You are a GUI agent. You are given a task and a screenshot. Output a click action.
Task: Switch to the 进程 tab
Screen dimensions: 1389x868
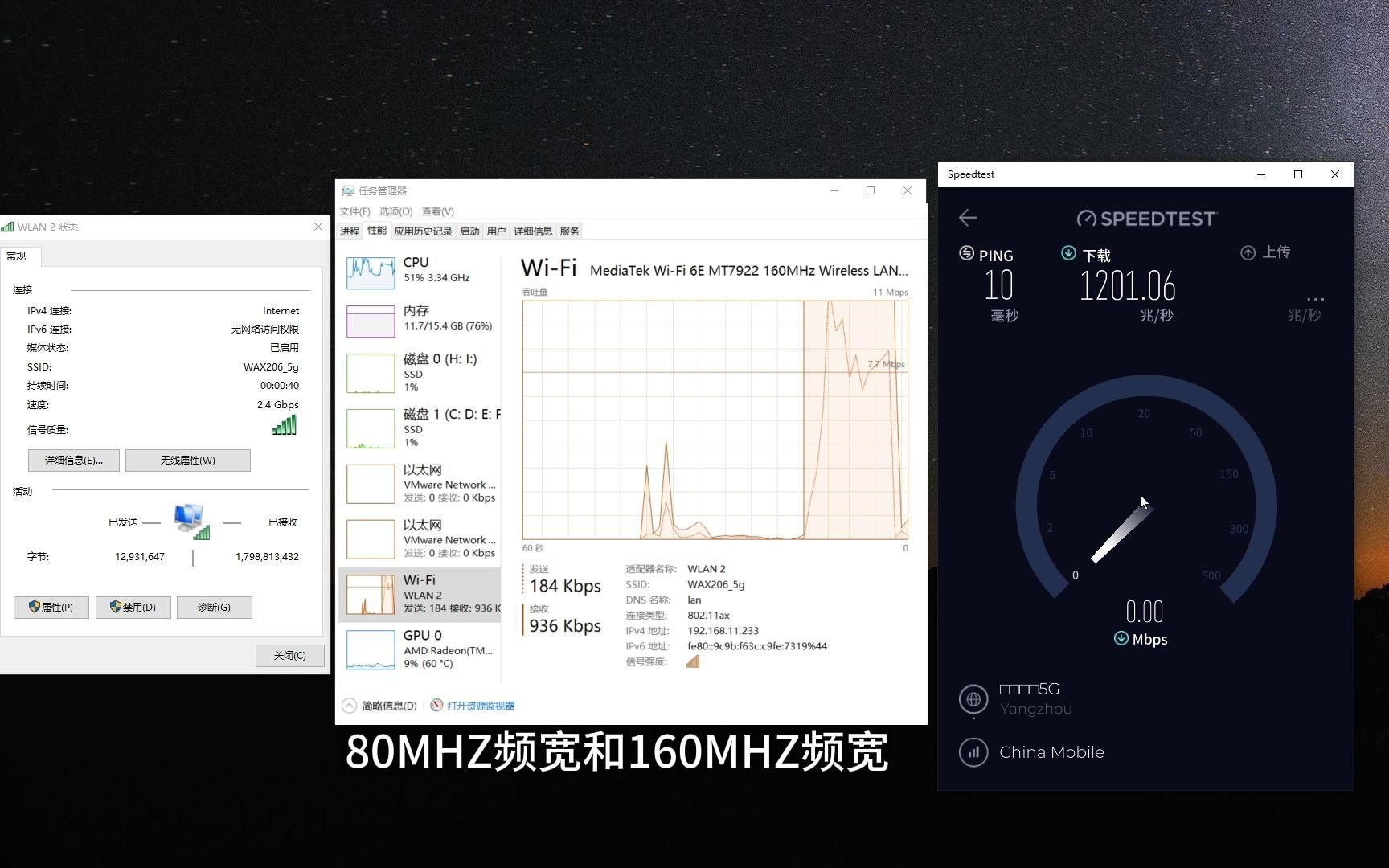(350, 231)
